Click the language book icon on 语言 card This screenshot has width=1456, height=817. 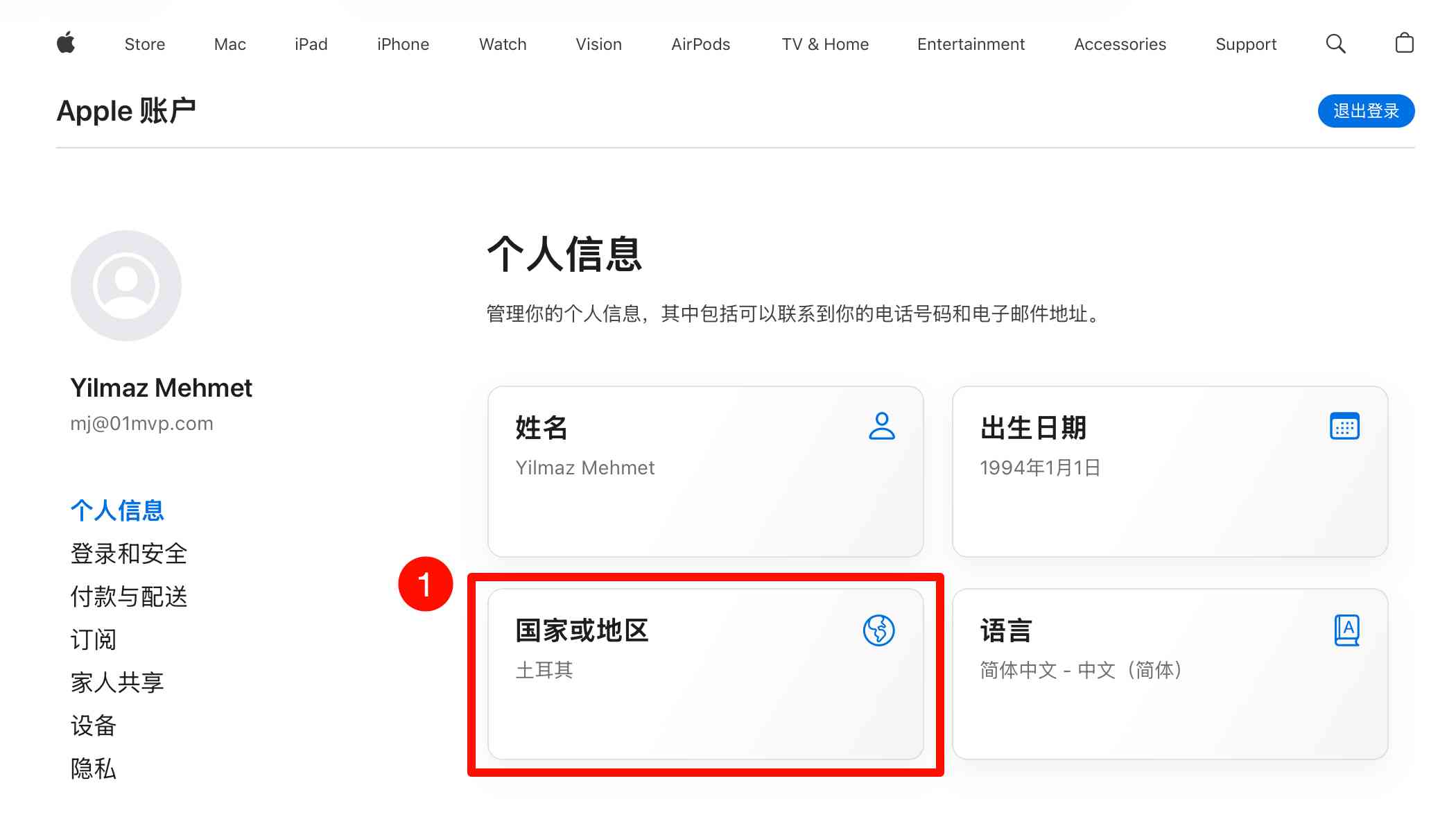coord(1346,630)
